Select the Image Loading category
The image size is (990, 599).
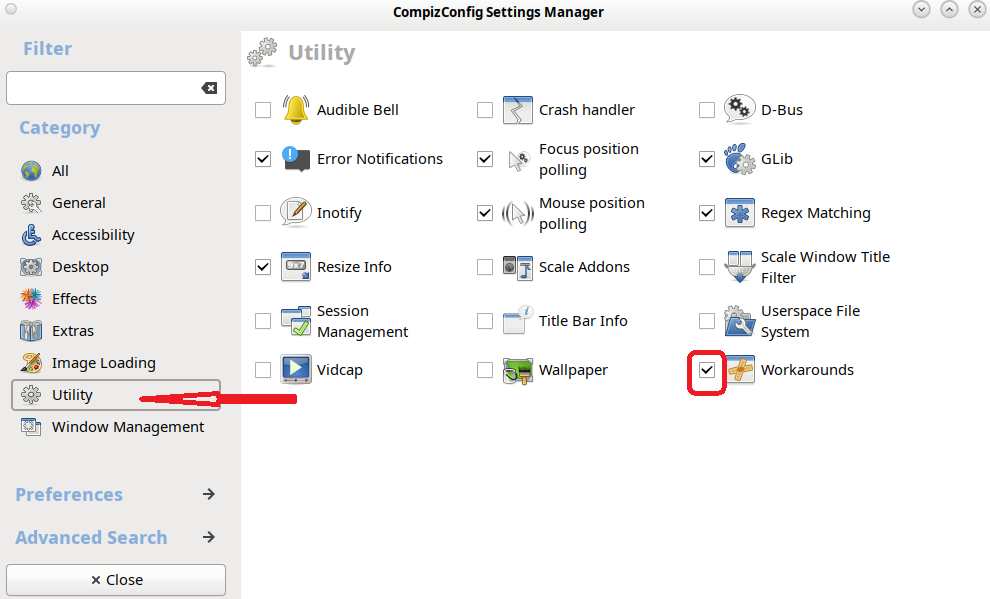click(x=116, y=363)
